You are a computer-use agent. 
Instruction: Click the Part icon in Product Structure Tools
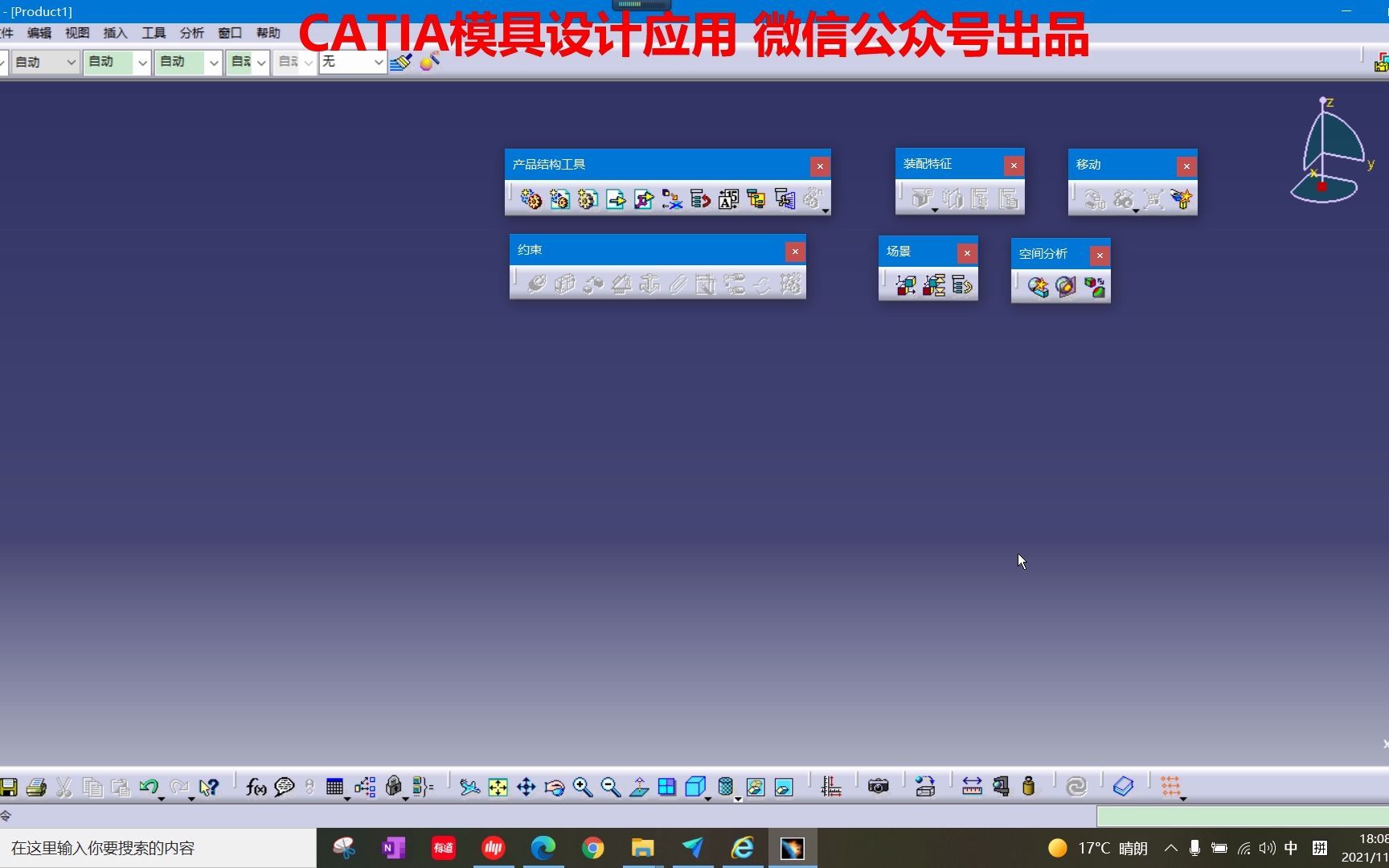(588, 199)
